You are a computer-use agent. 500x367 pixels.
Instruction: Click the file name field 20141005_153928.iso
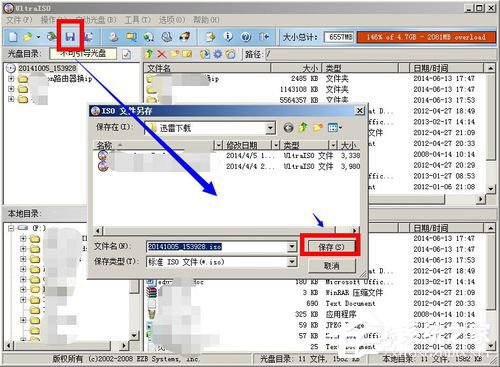(217, 247)
